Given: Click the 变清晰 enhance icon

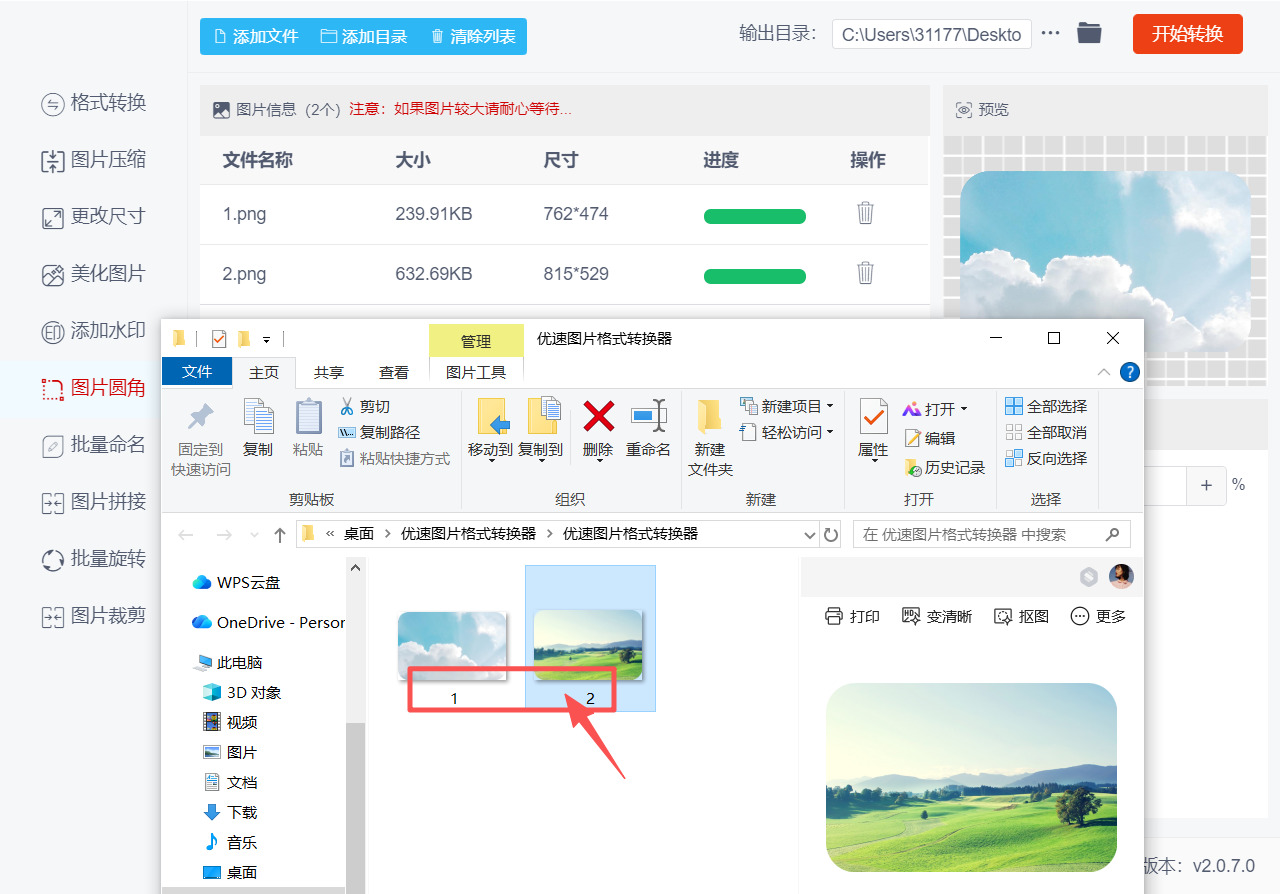Looking at the screenshot, I should [x=937, y=617].
